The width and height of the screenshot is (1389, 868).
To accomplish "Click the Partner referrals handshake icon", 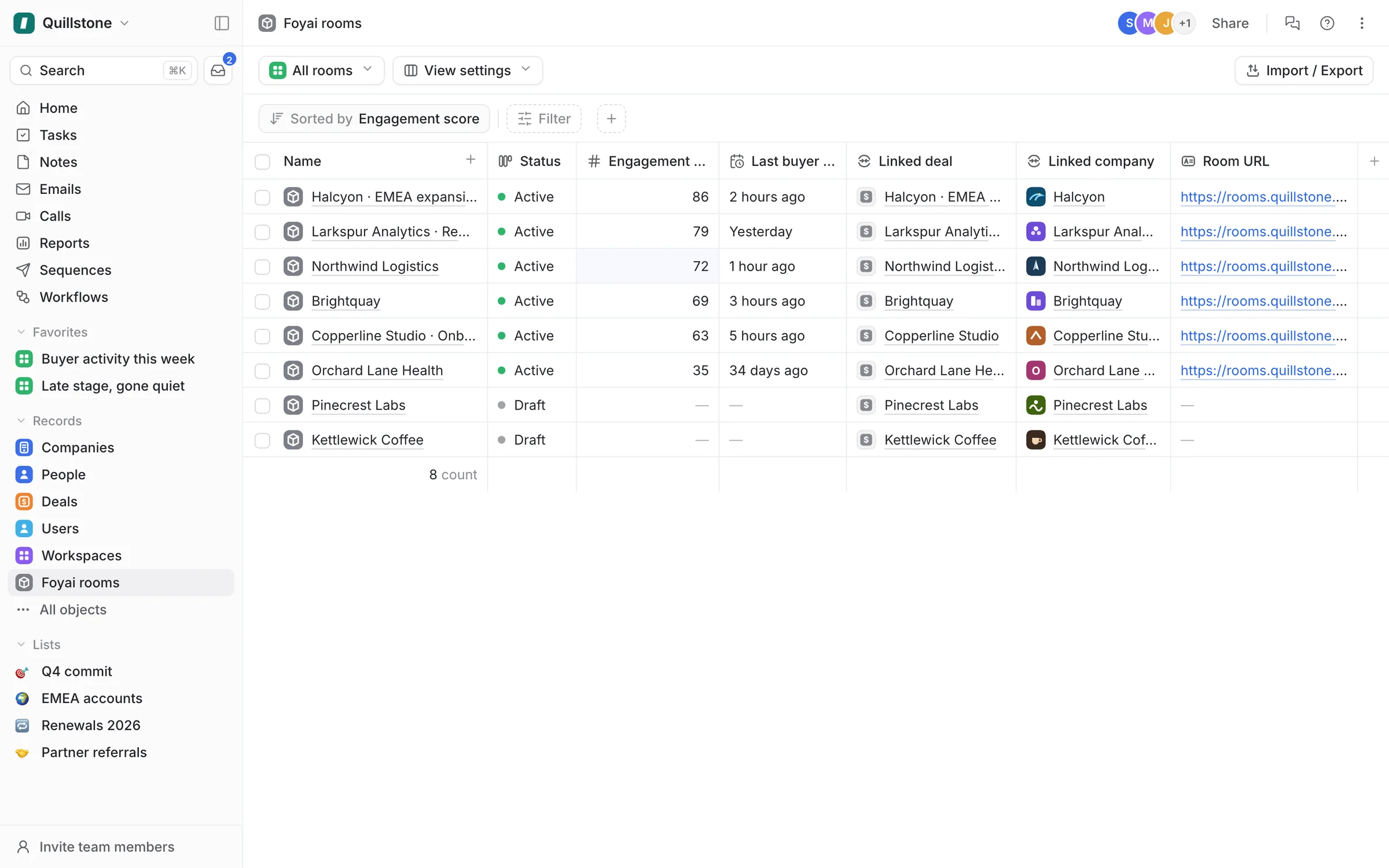I will click(23, 752).
